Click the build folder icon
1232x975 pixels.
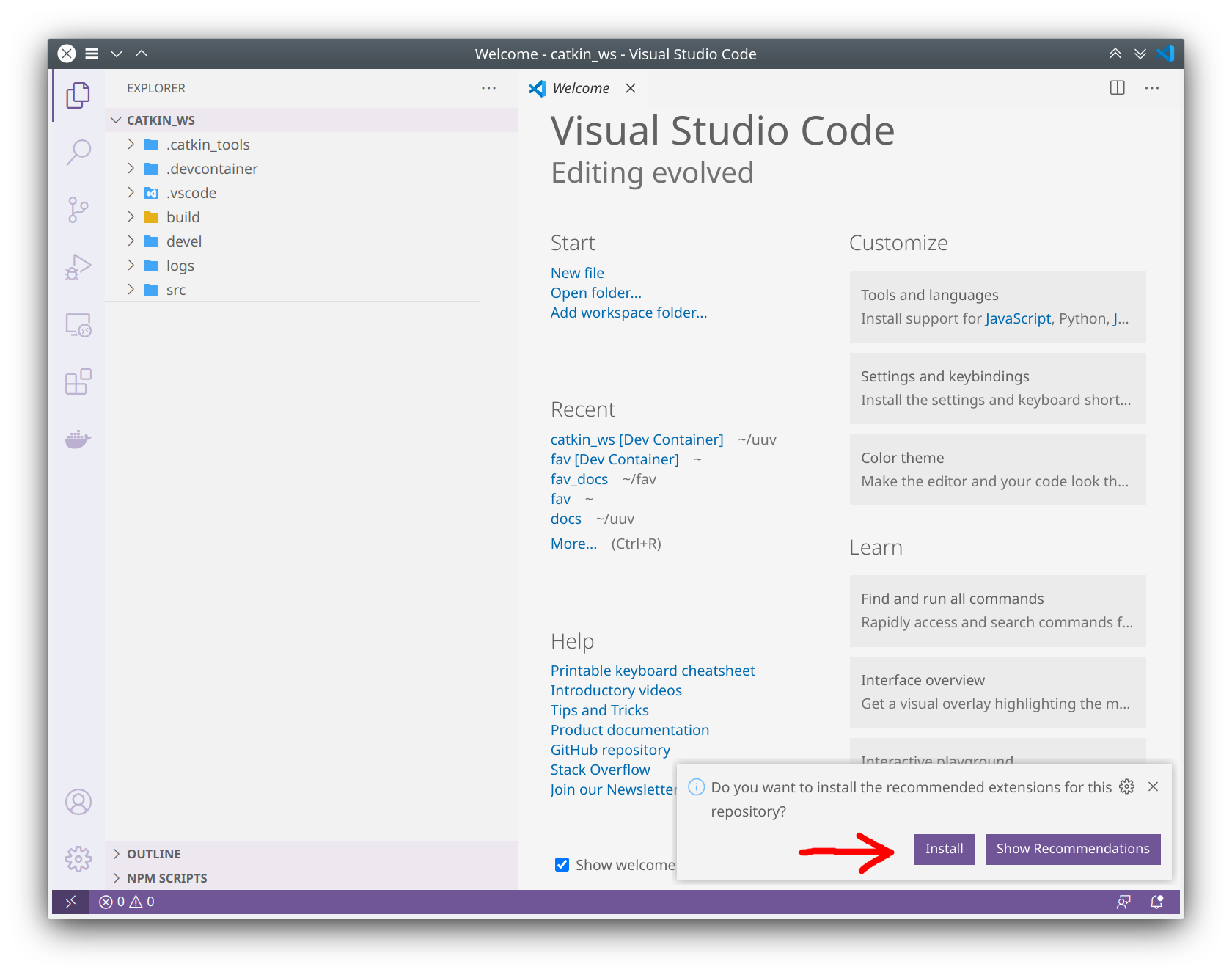coord(151,217)
